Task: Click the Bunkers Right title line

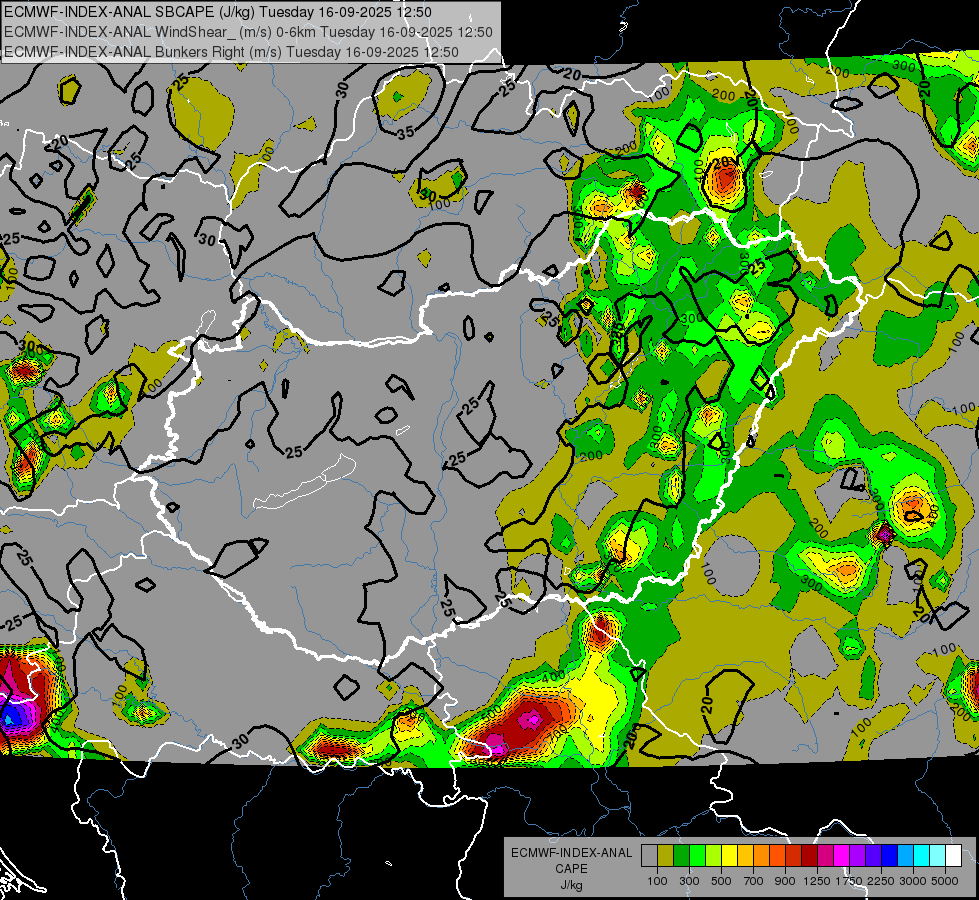Action: [x=232, y=52]
